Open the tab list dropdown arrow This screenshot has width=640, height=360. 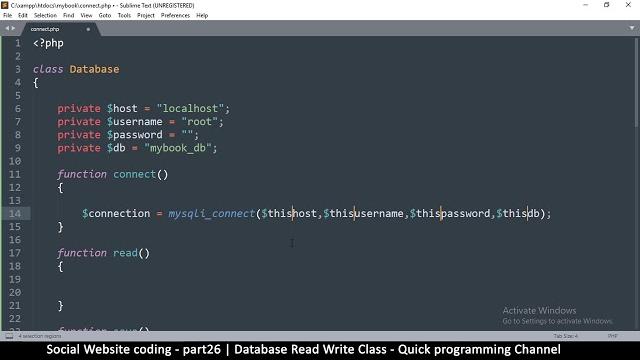(x=632, y=28)
